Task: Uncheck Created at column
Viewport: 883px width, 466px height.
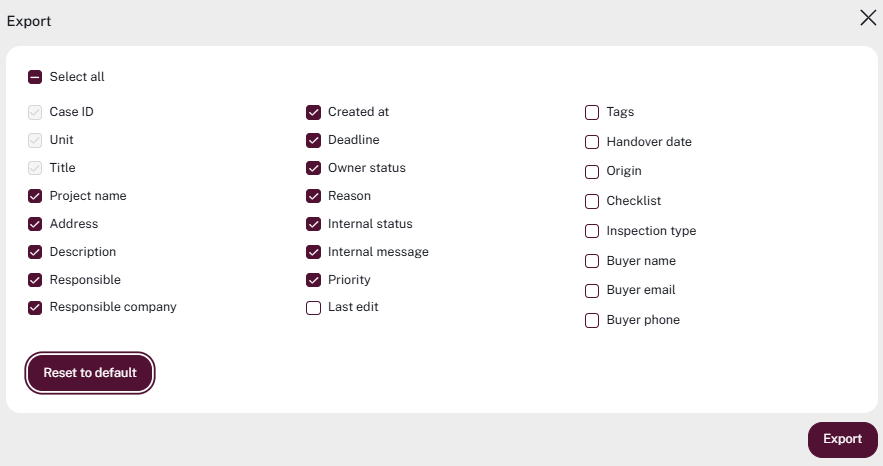Action: (314, 112)
